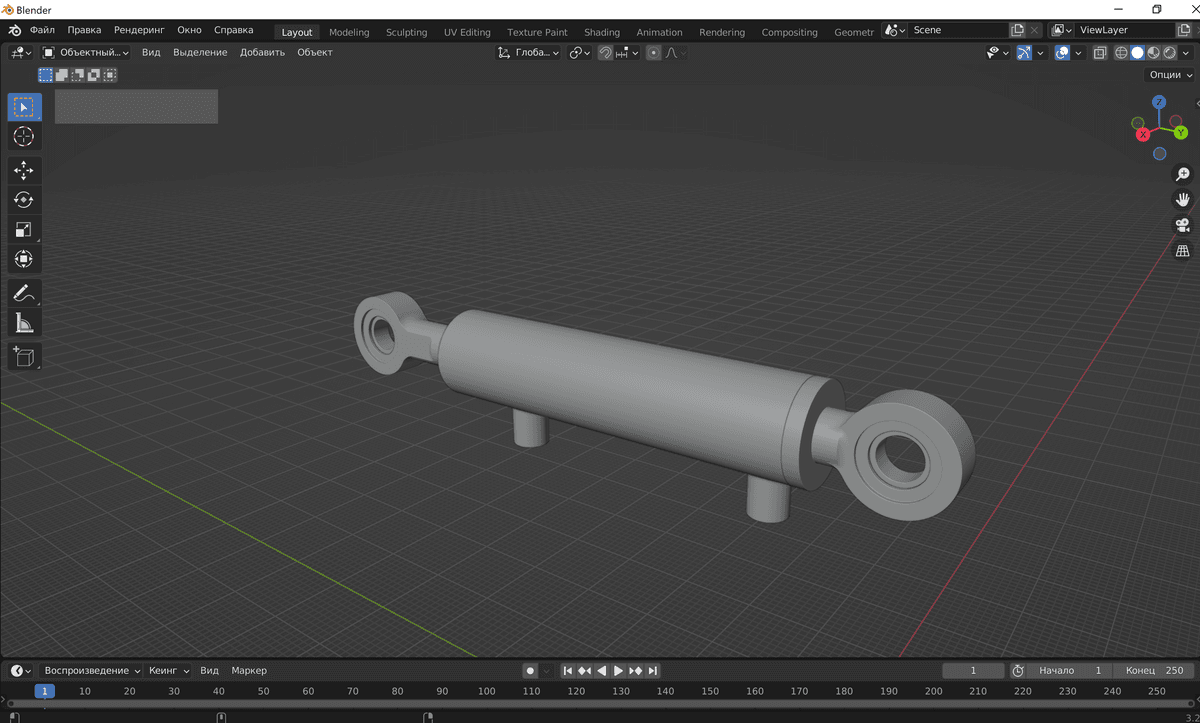This screenshot has height=723, width=1200.
Task: Switch to material preview shading
Action: tap(1153, 52)
